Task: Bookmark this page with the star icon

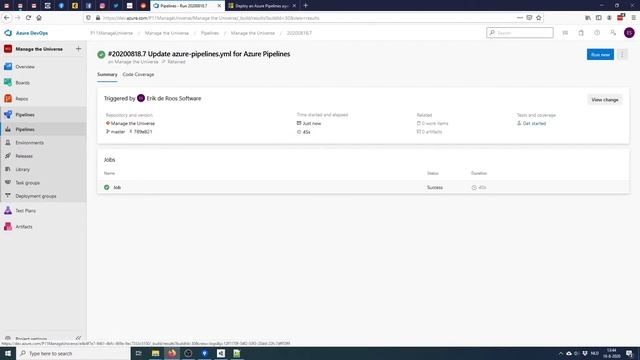Action: click(538, 18)
